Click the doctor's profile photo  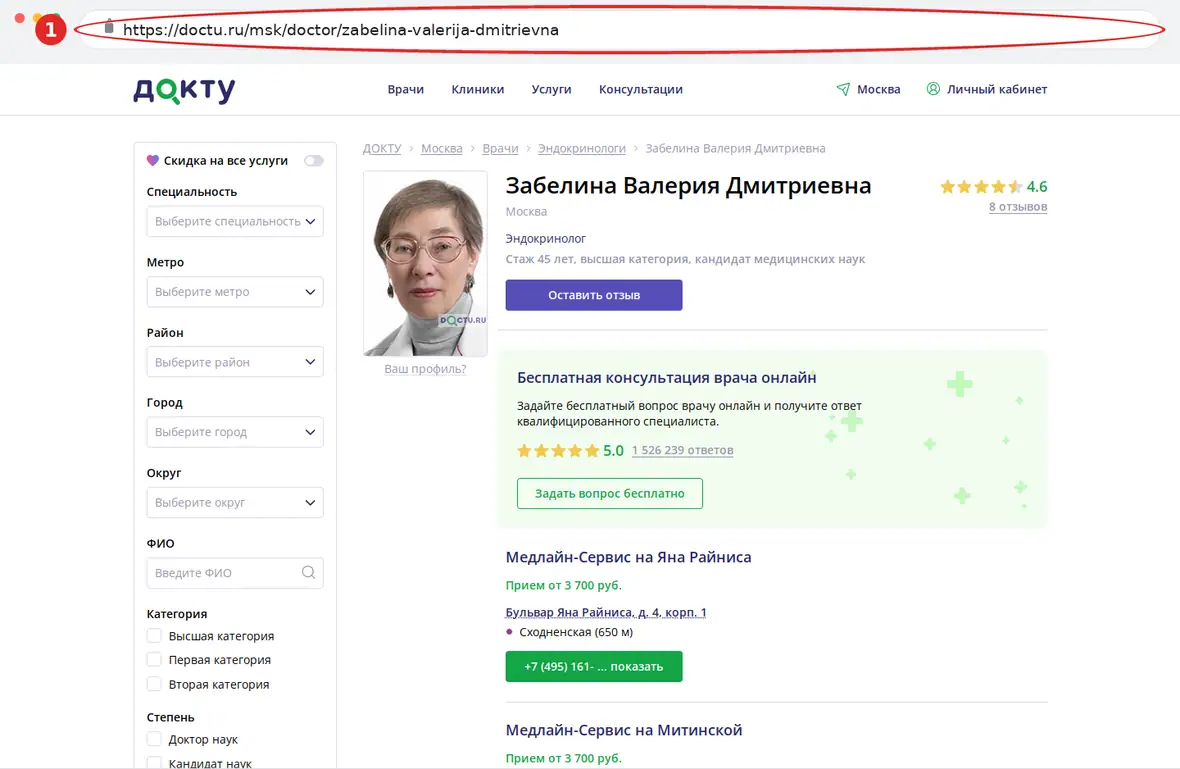point(425,263)
